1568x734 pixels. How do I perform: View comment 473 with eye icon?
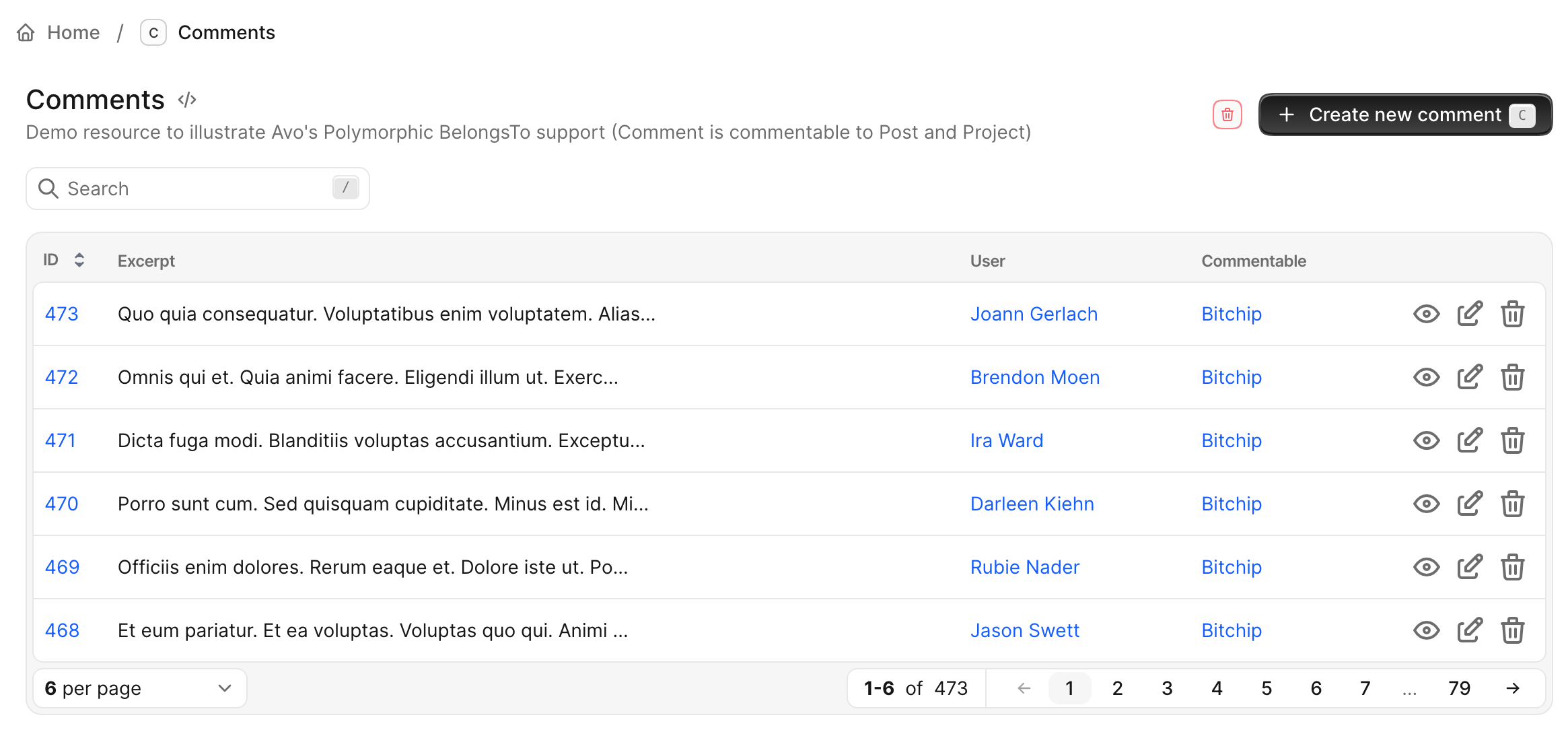pos(1426,314)
